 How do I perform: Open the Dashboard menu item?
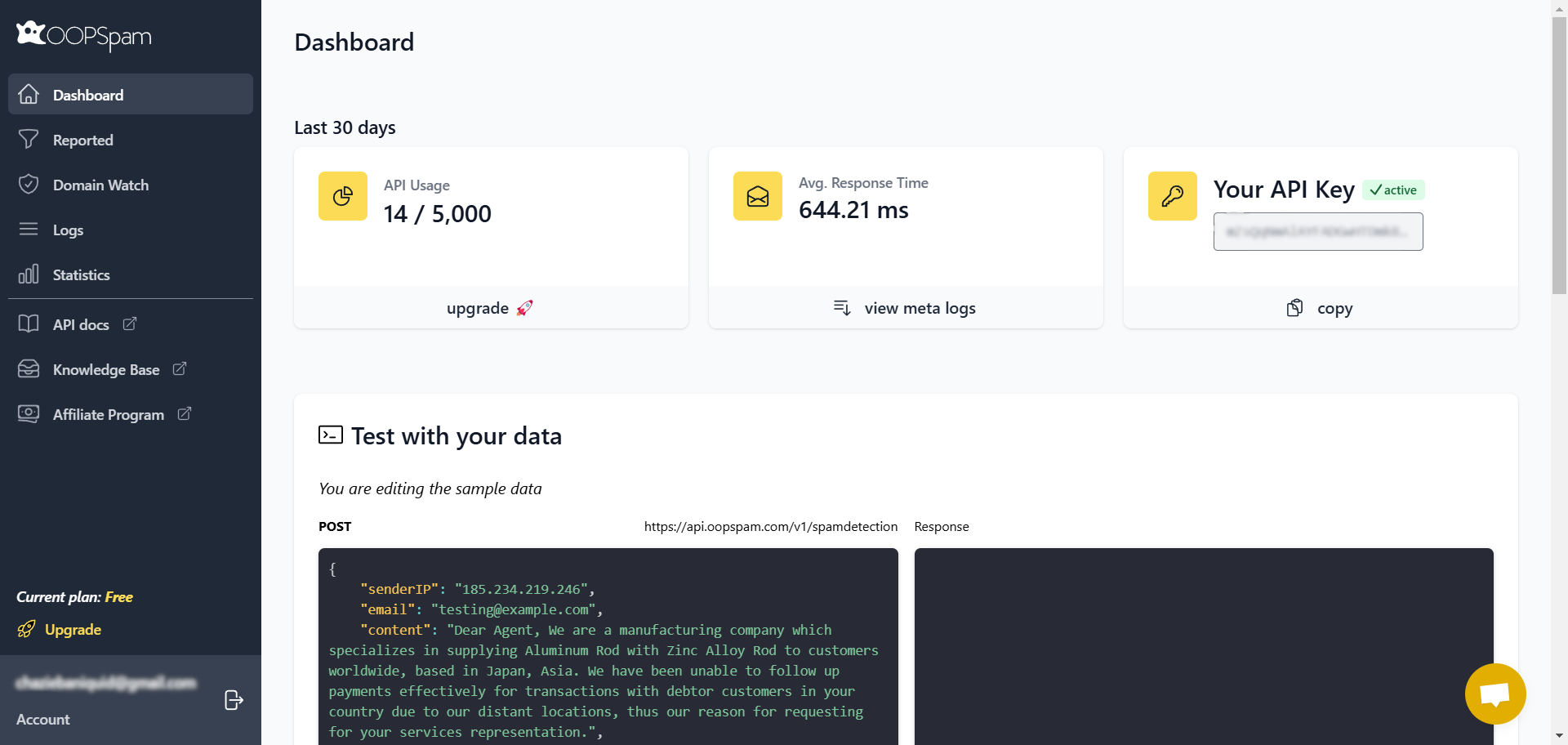(131, 94)
